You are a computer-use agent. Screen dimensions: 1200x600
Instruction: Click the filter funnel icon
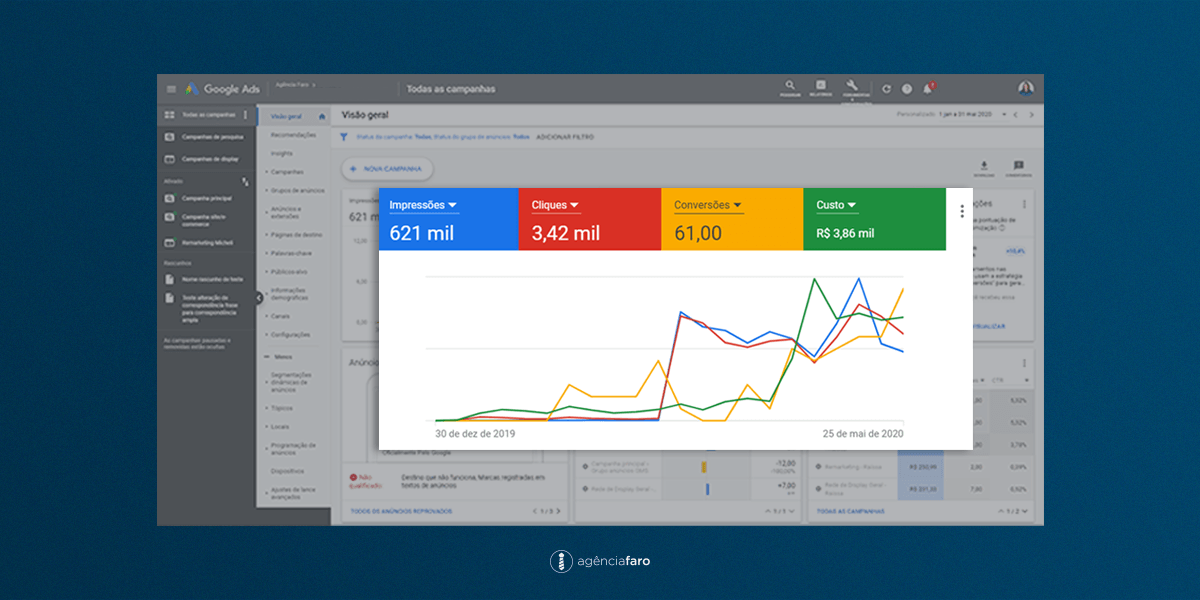(344, 136)
